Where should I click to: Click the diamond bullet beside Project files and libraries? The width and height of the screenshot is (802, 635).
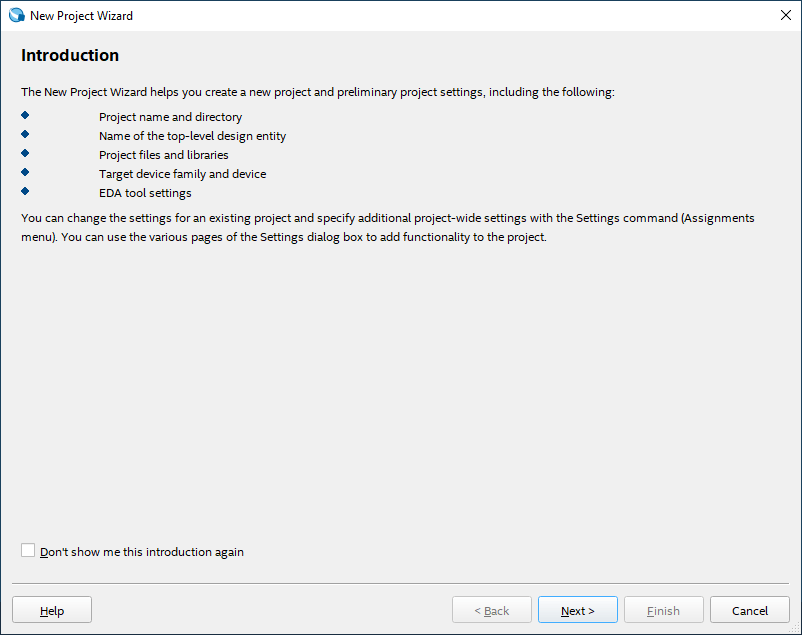click(x=25, y=154)
